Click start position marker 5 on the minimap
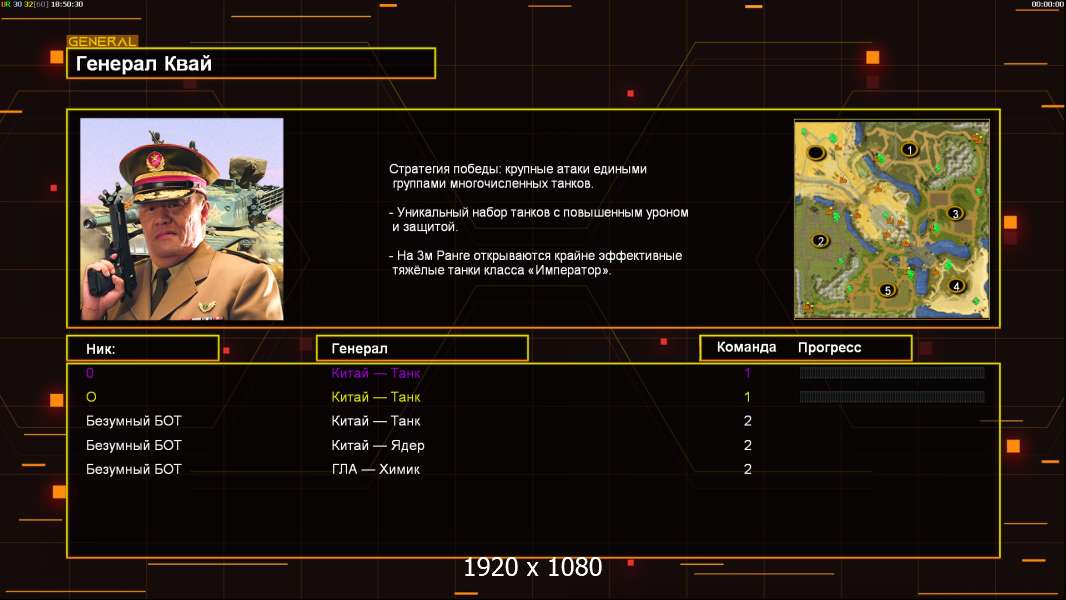The width and height of the screenshot is (1066, 600). [x=887, y=290]
